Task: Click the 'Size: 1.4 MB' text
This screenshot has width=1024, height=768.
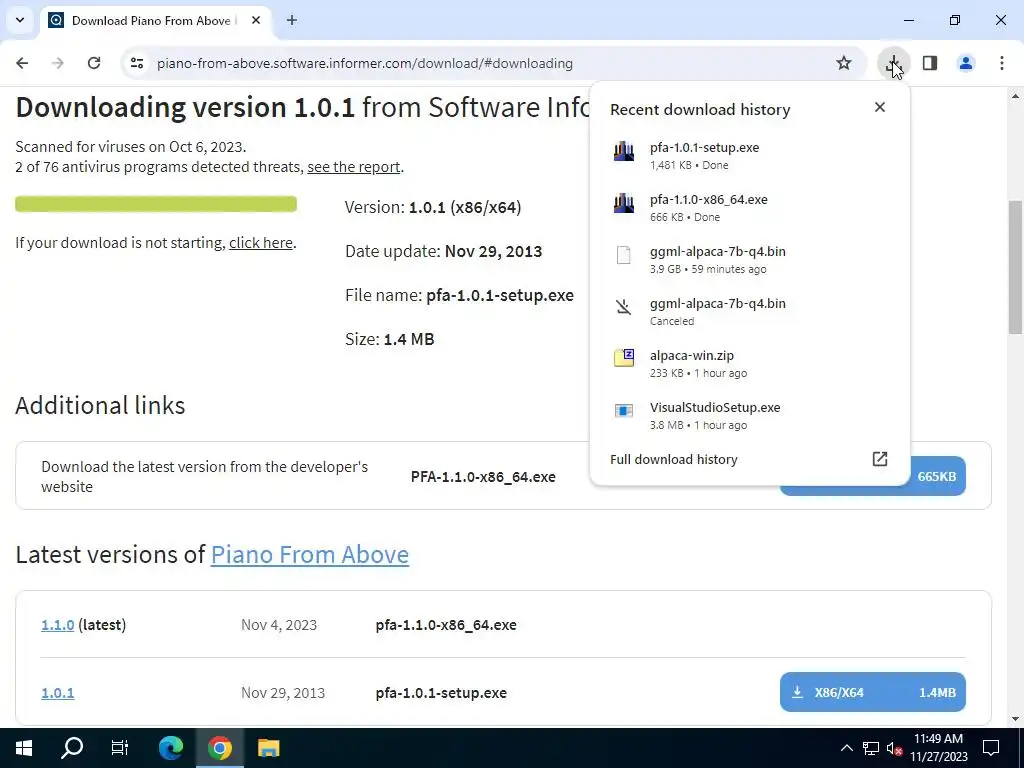Action: pyautogui.click(x=389, y=339)
